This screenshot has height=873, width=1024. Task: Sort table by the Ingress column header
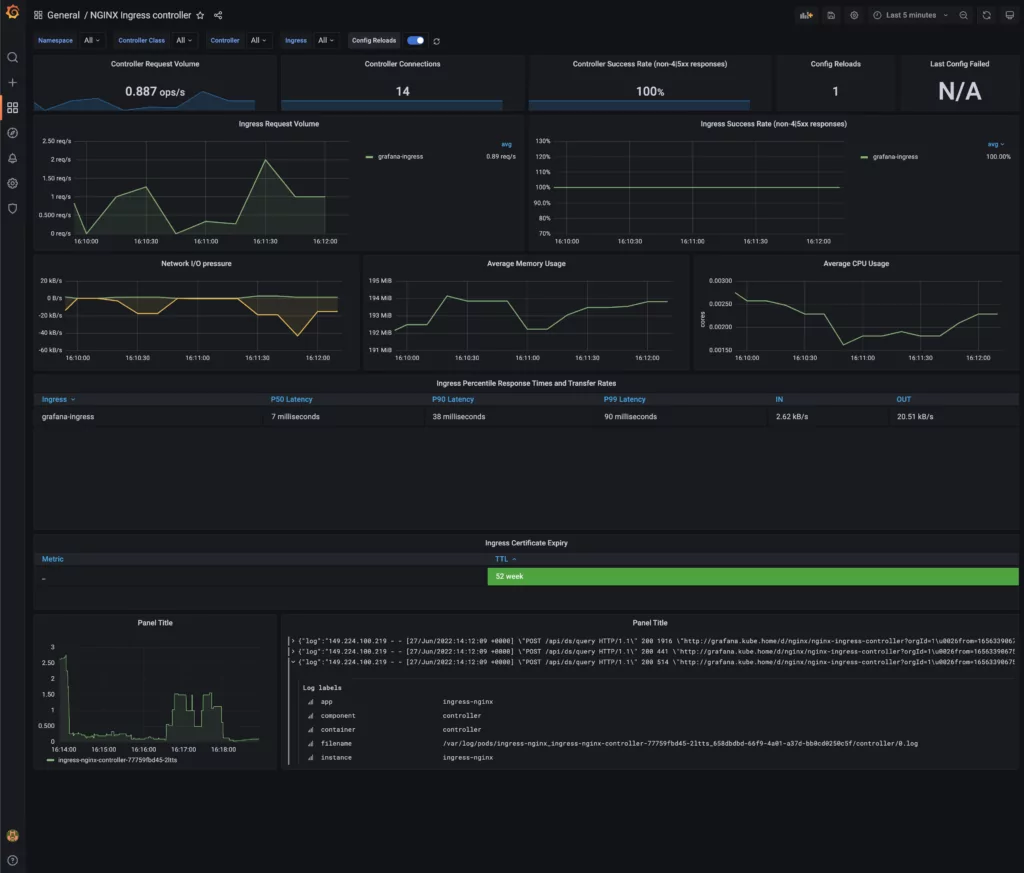(x=58, y=400)
